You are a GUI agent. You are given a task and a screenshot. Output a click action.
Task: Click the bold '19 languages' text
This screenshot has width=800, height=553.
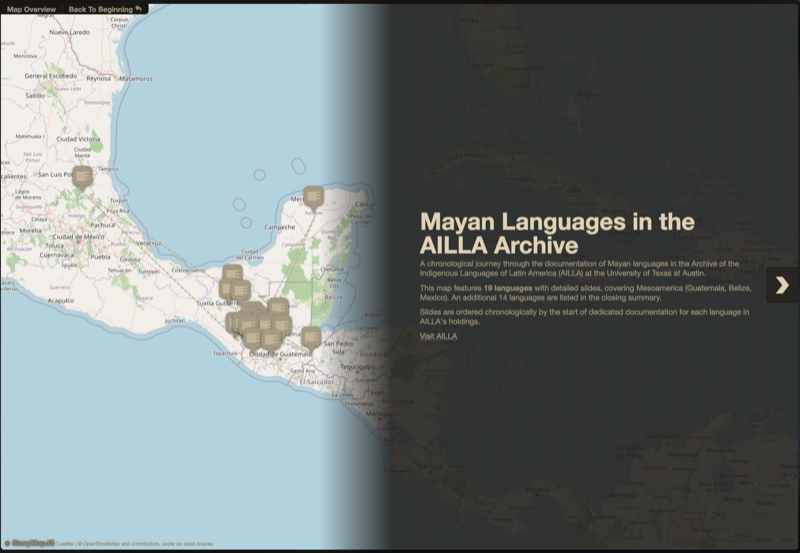(x=508, y=288)
